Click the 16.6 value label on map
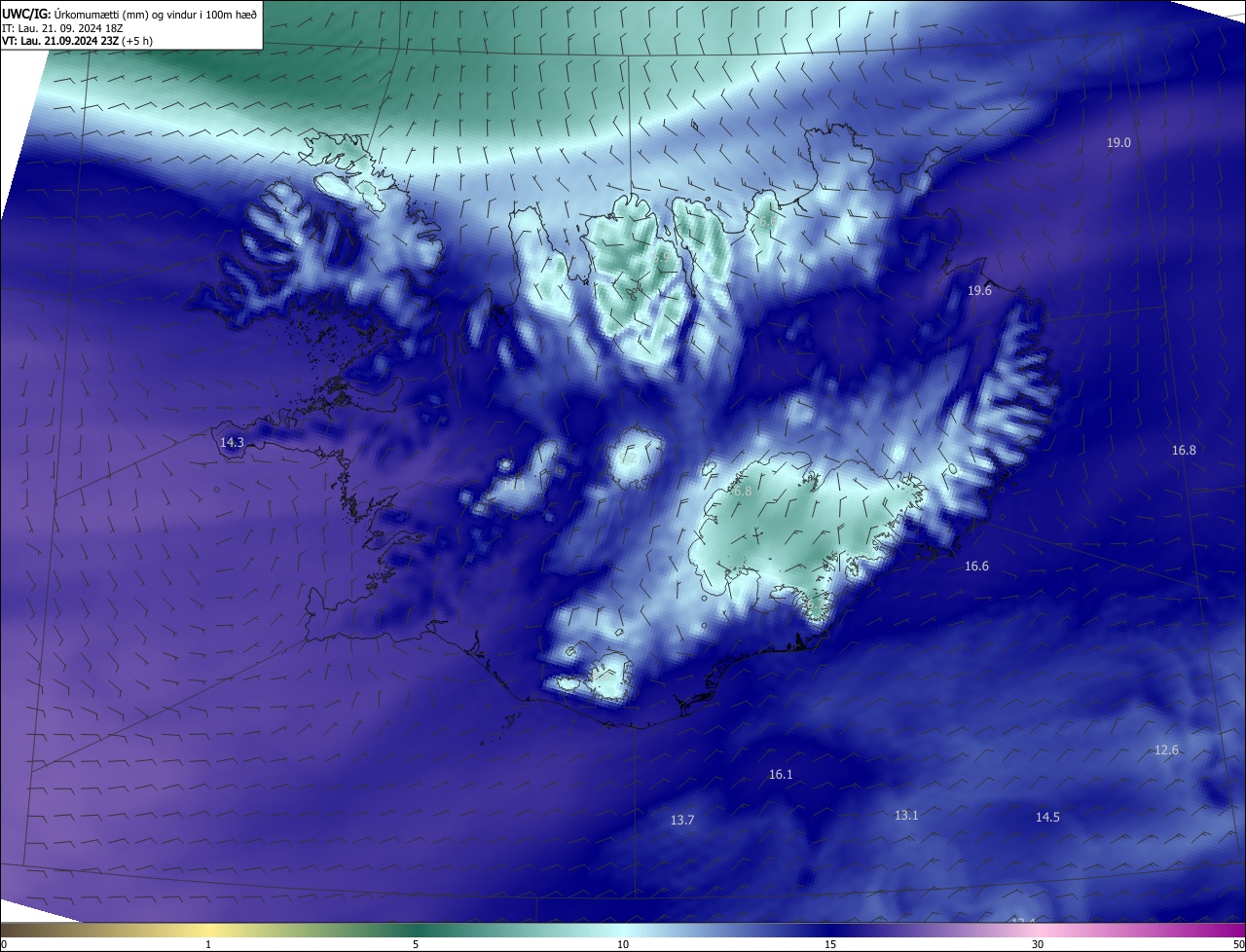Screen dimensions: 1246x952 pos(976,567)
